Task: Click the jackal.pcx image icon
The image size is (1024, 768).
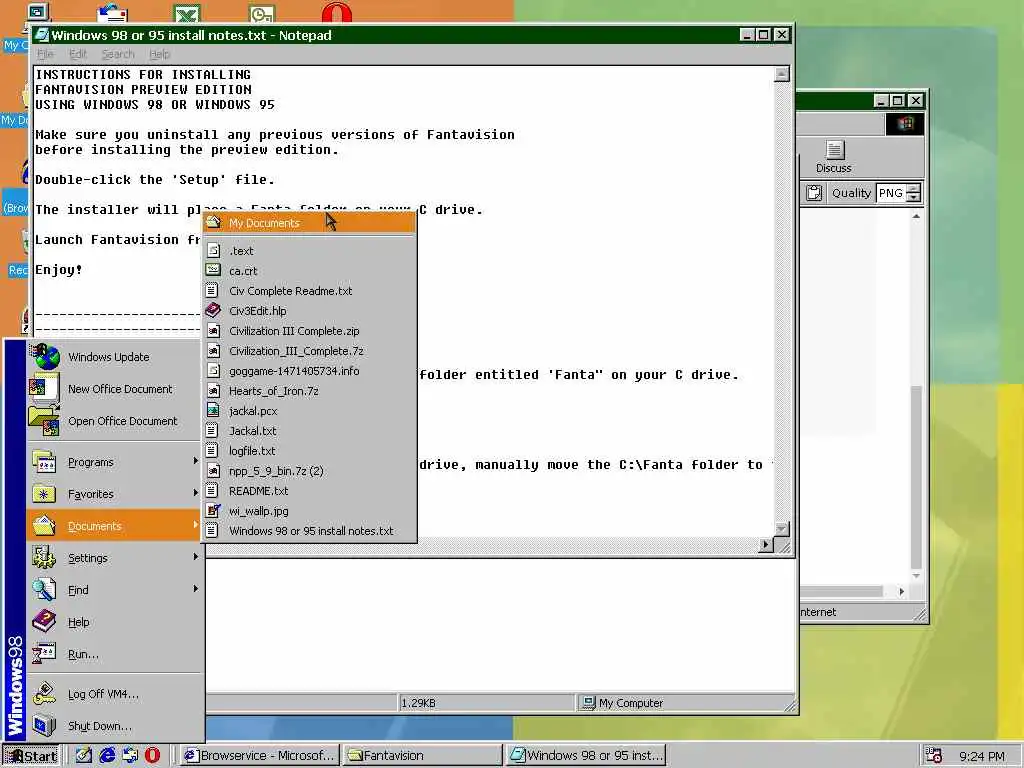Action: click(213, 411)
